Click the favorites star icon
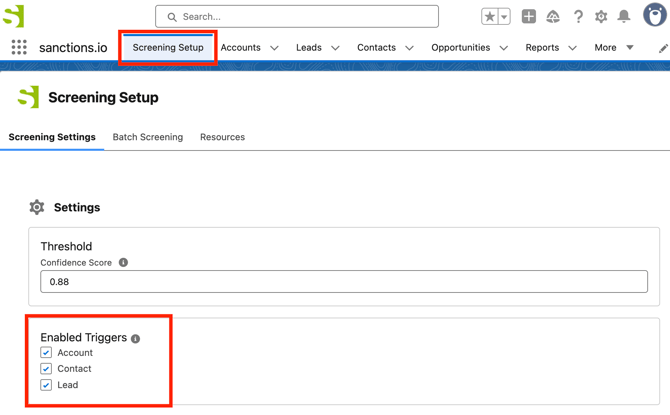Viewport: 670px width, 415px height. [490, 17]
